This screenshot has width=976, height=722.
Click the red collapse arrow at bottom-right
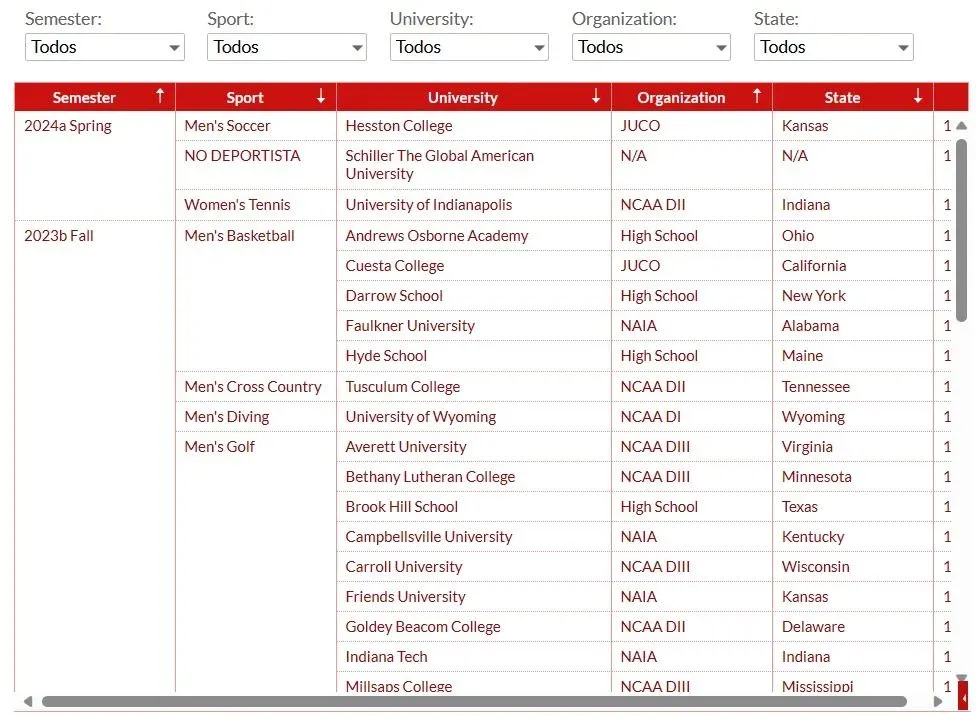pyautogui.click(x=963, y=697)
